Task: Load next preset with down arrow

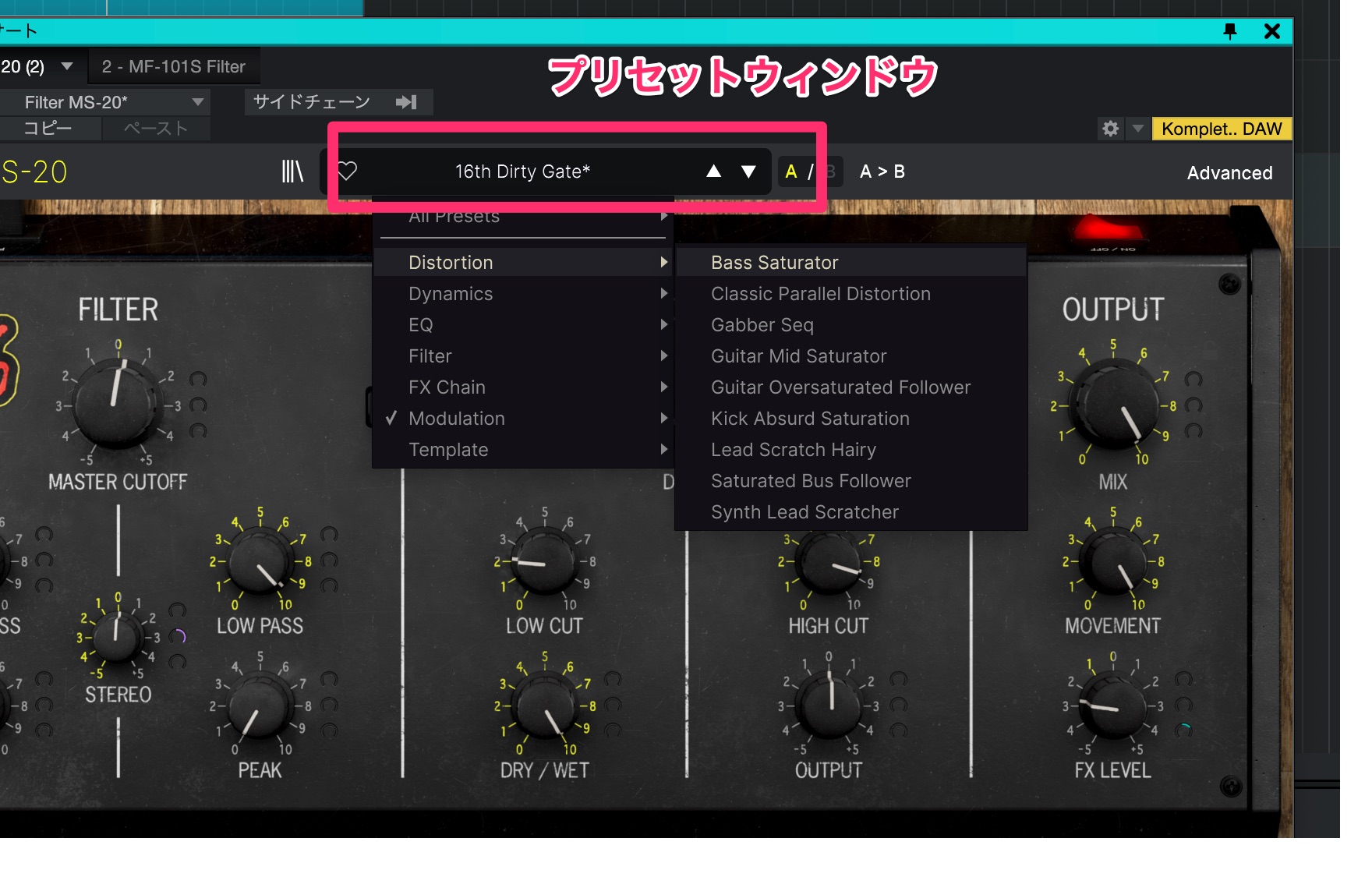Action: 748,172
